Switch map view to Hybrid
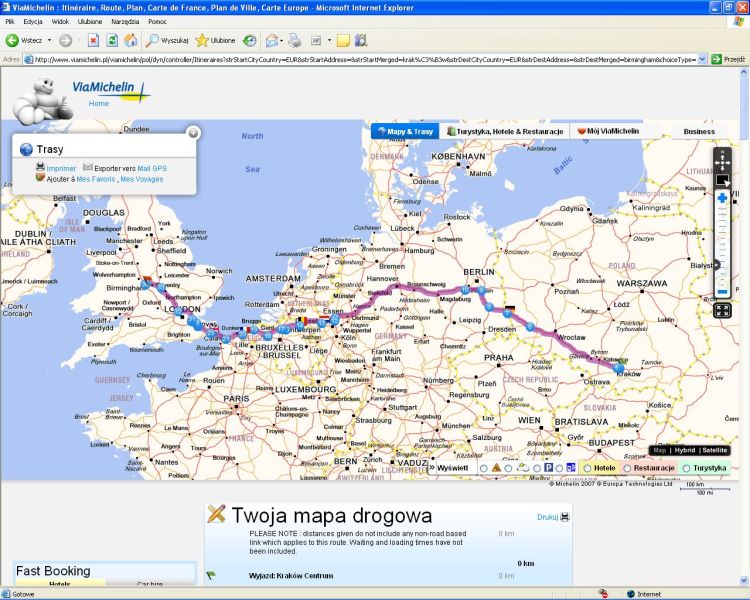Image resolution: width=750 pixels, height=600 pixels. [x=684, y=450]
